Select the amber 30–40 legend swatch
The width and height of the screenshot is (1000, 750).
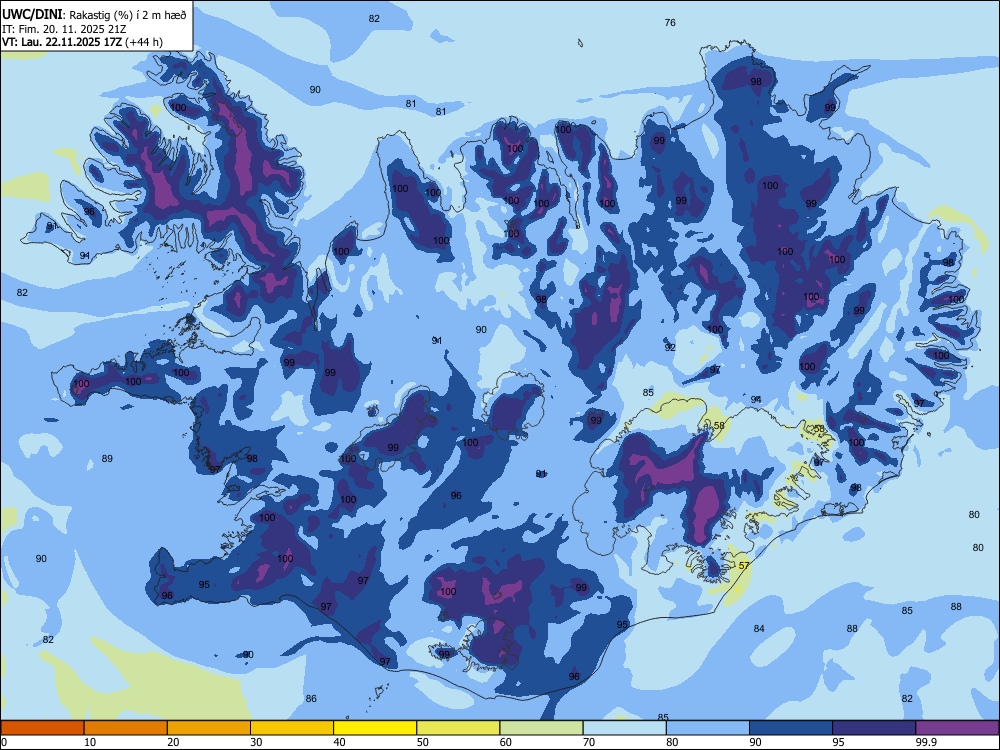(292, 728)
